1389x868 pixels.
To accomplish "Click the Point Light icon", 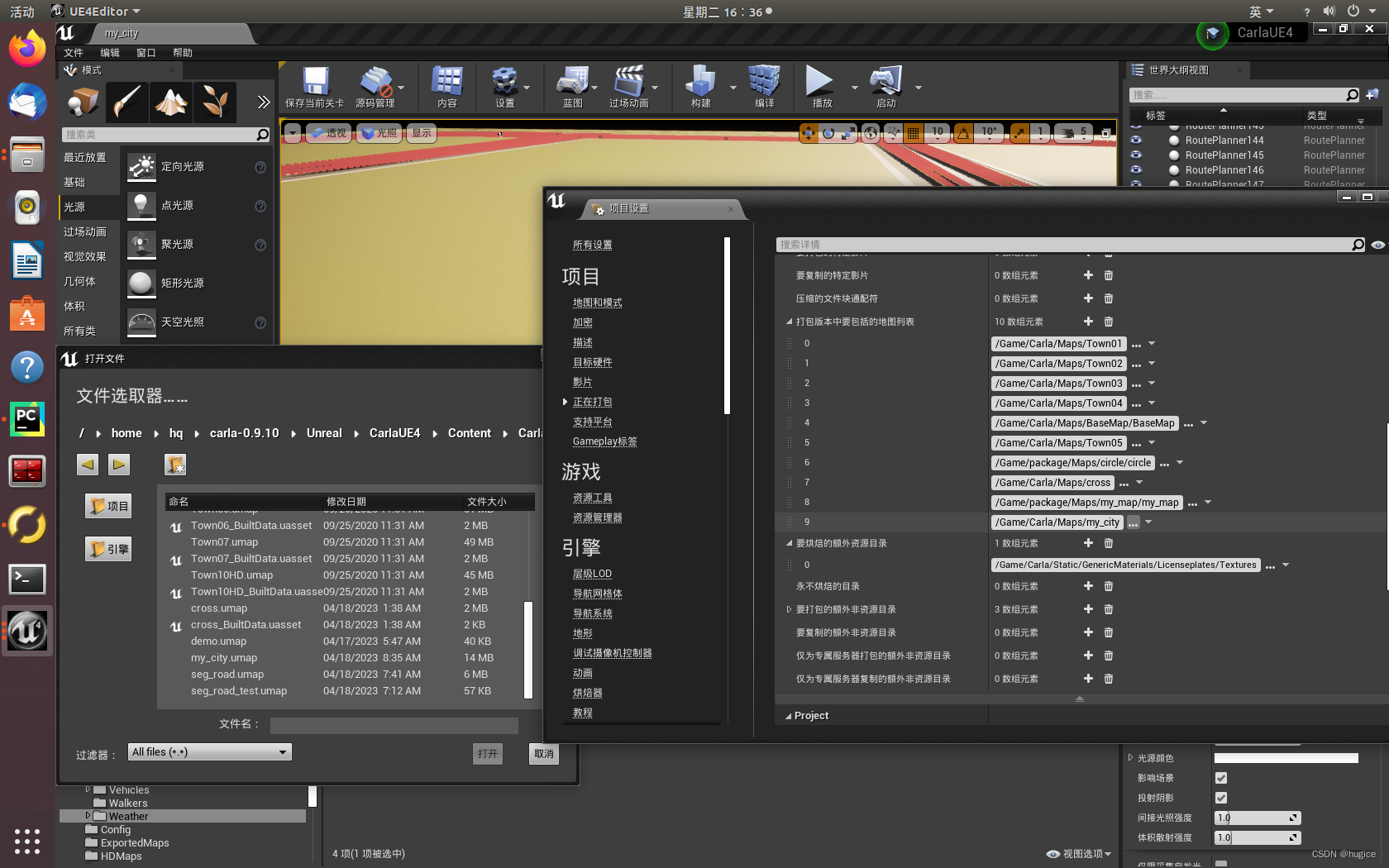I will coord(141,206).
